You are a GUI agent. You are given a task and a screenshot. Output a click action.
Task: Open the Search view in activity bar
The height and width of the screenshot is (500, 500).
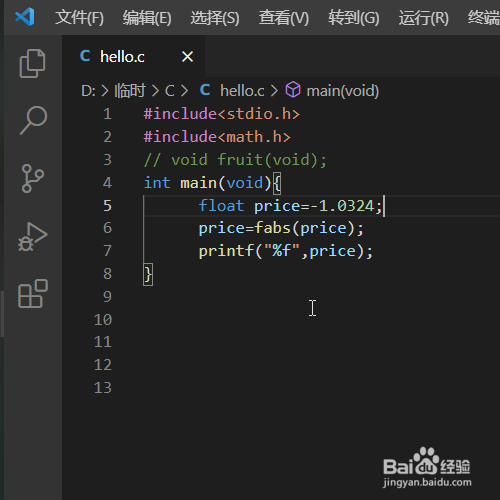(x=33, y=120)
